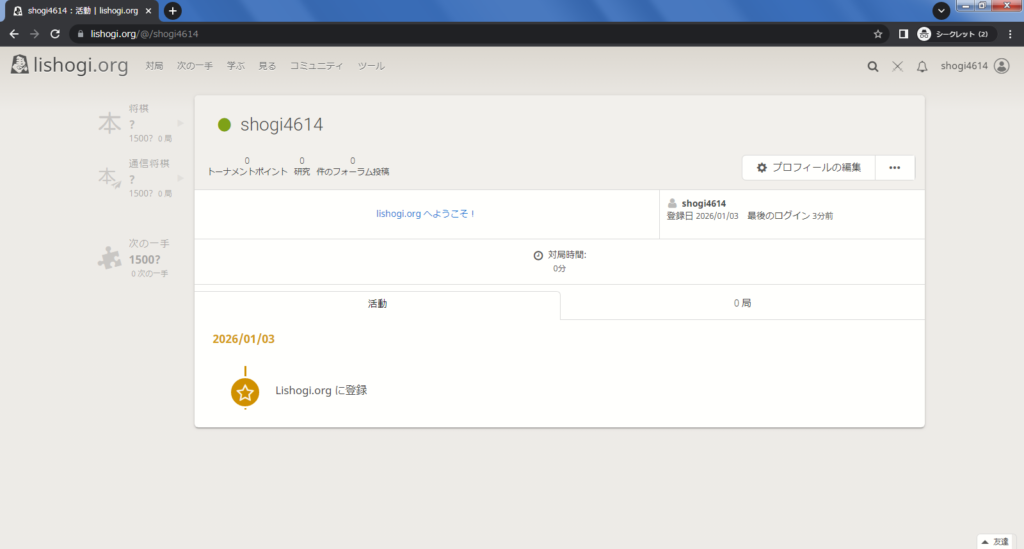
Task: Open the コミュニティ menu
Action: [x=316, y=66]
